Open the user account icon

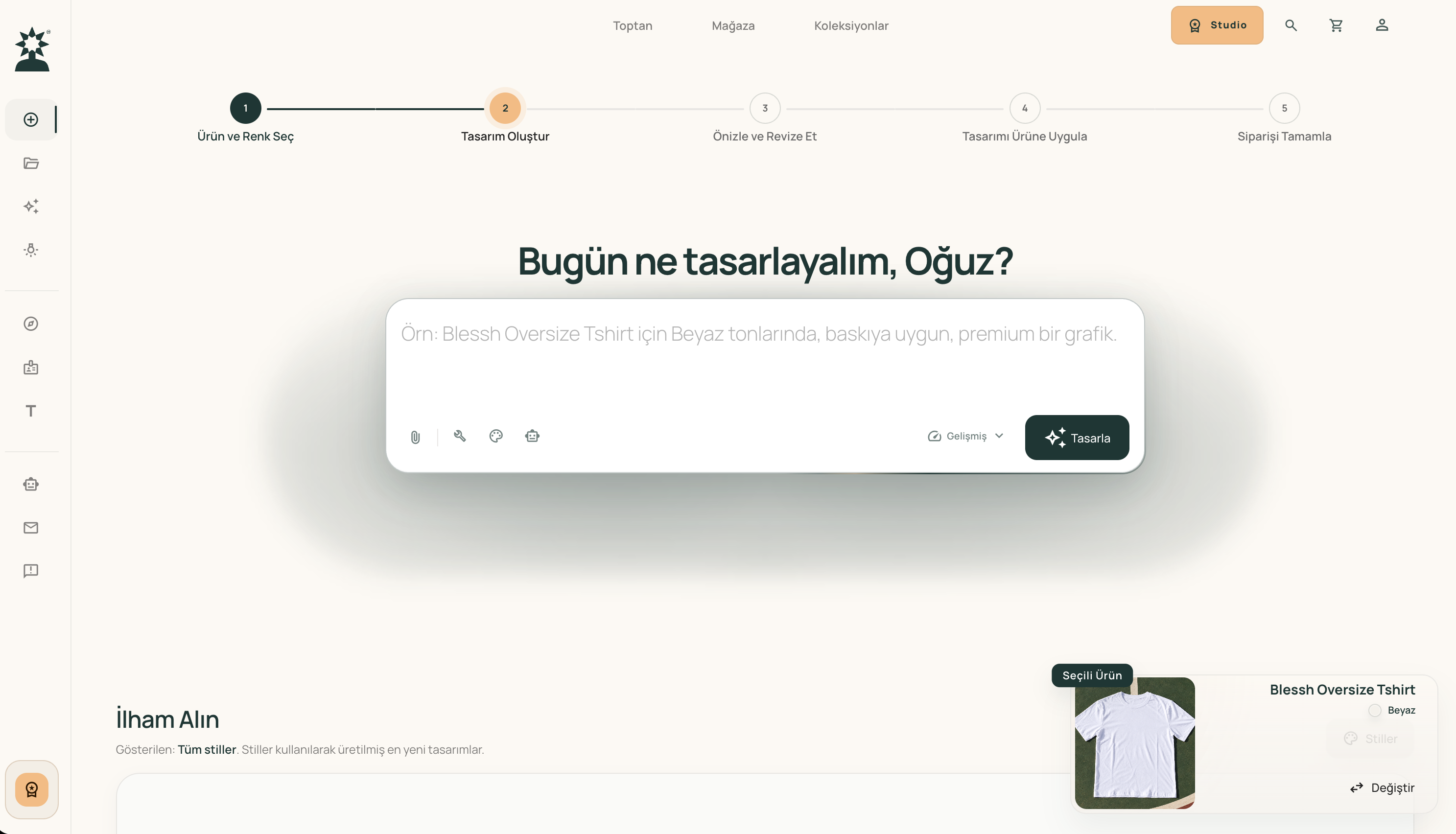1382,25
